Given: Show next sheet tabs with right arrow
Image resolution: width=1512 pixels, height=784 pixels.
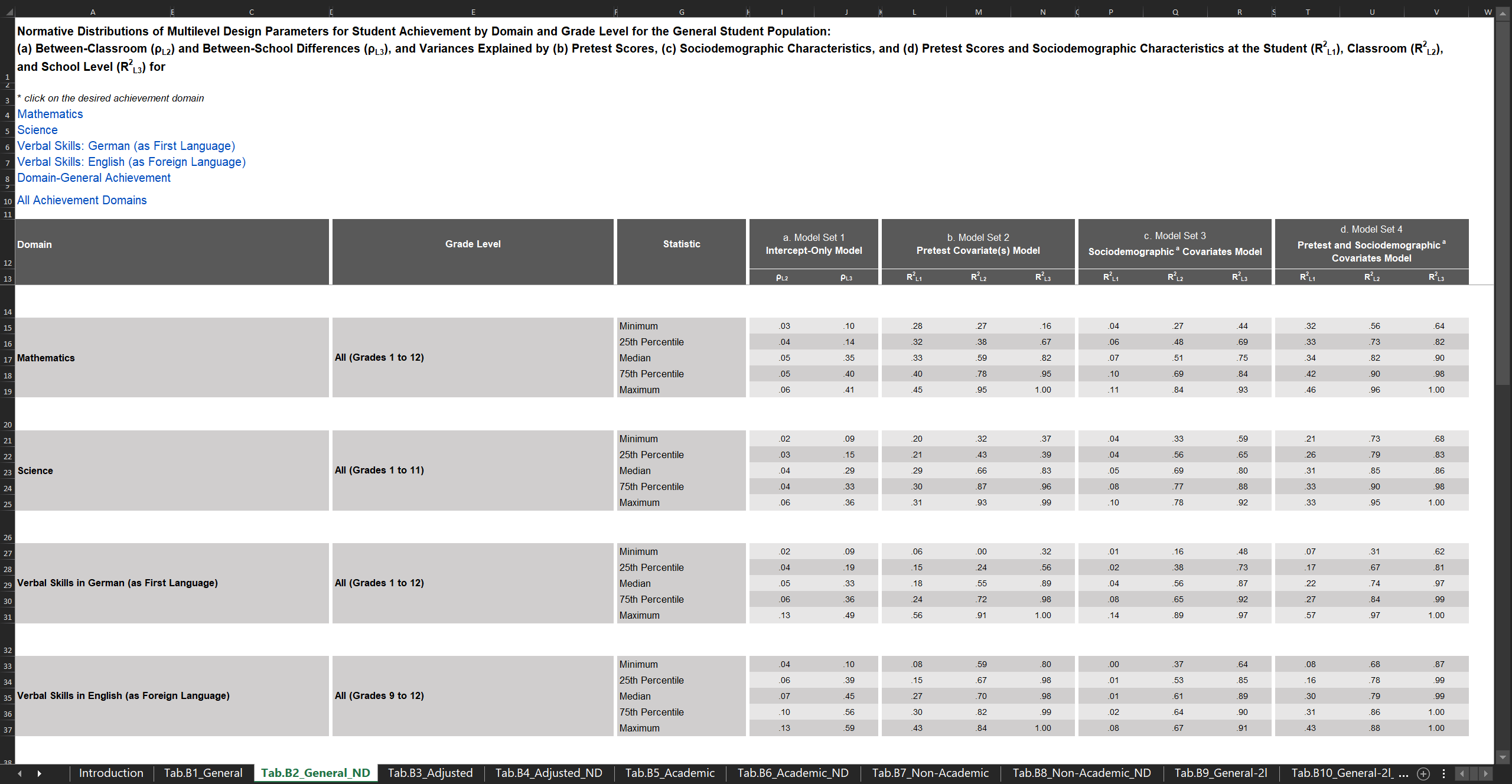Looking at the screenshot, I should (39, 773).
